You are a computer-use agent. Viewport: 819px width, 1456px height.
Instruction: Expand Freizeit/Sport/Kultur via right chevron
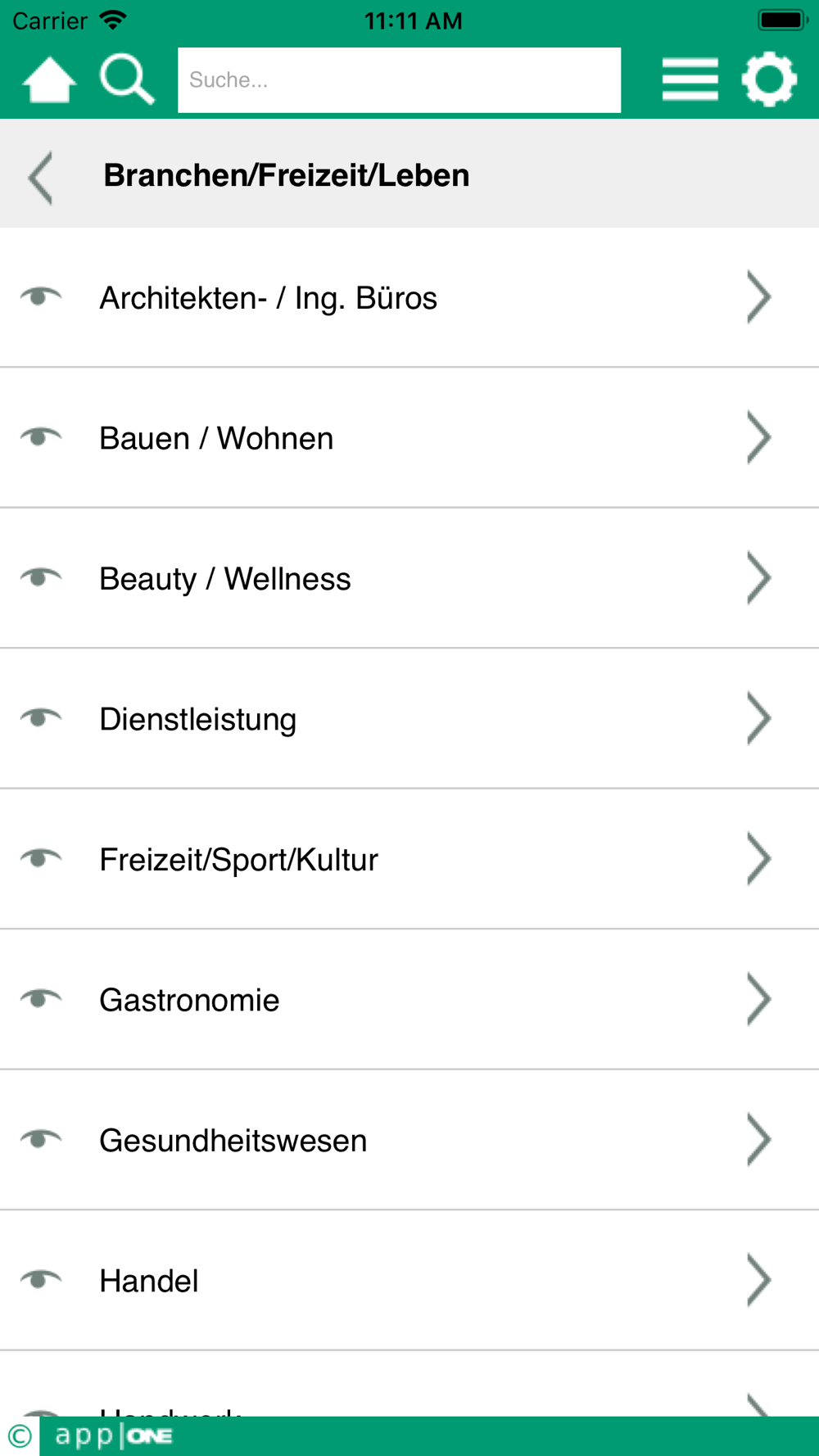(x=758, y=859)
